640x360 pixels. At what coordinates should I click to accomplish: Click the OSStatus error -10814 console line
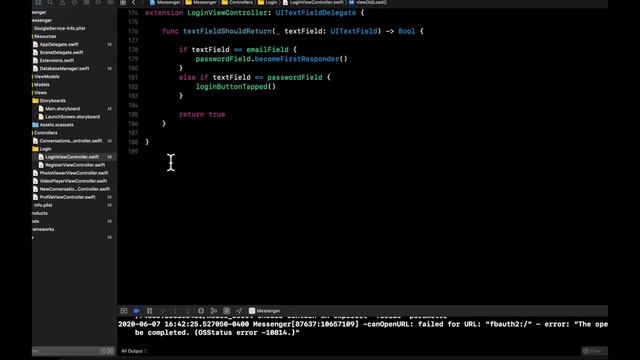click(x=217, y=333)
